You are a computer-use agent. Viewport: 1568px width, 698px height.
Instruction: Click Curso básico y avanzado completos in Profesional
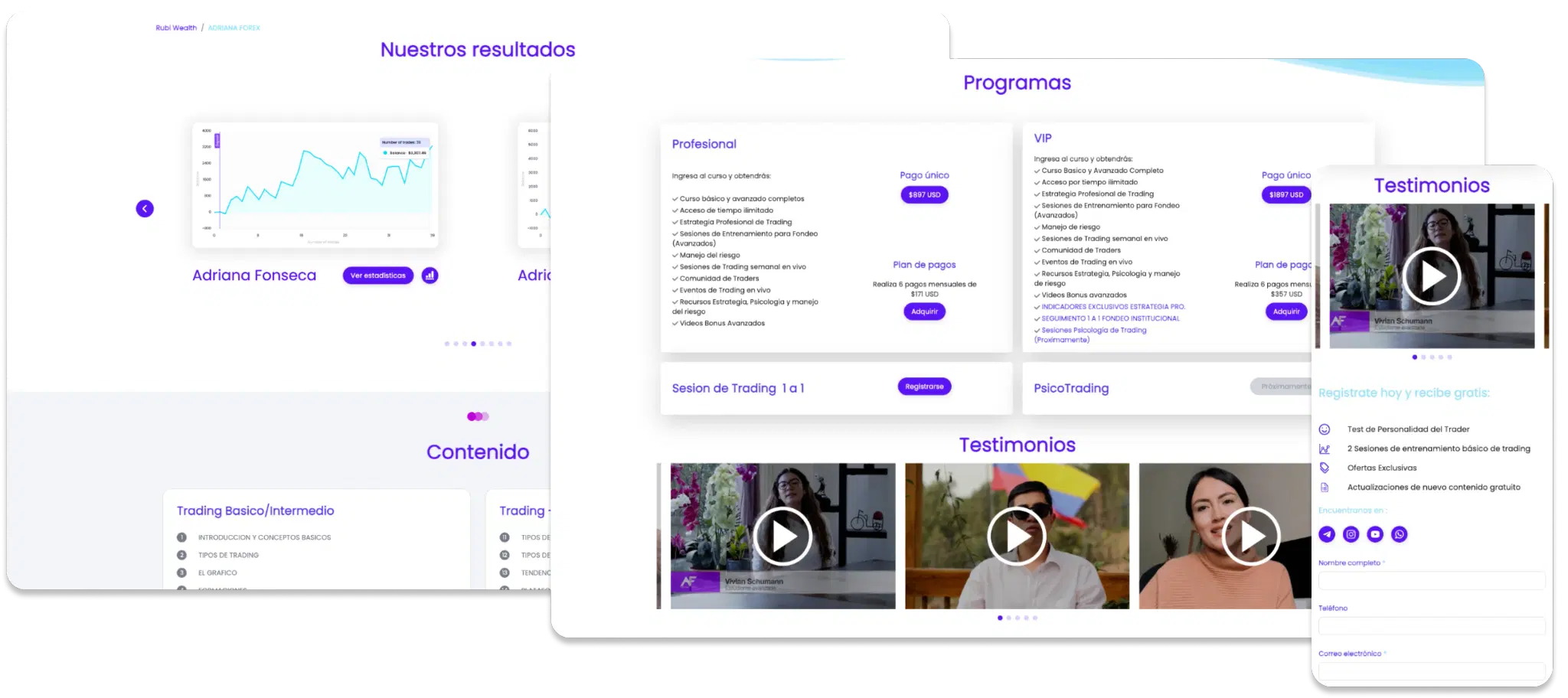pos(742,199)
